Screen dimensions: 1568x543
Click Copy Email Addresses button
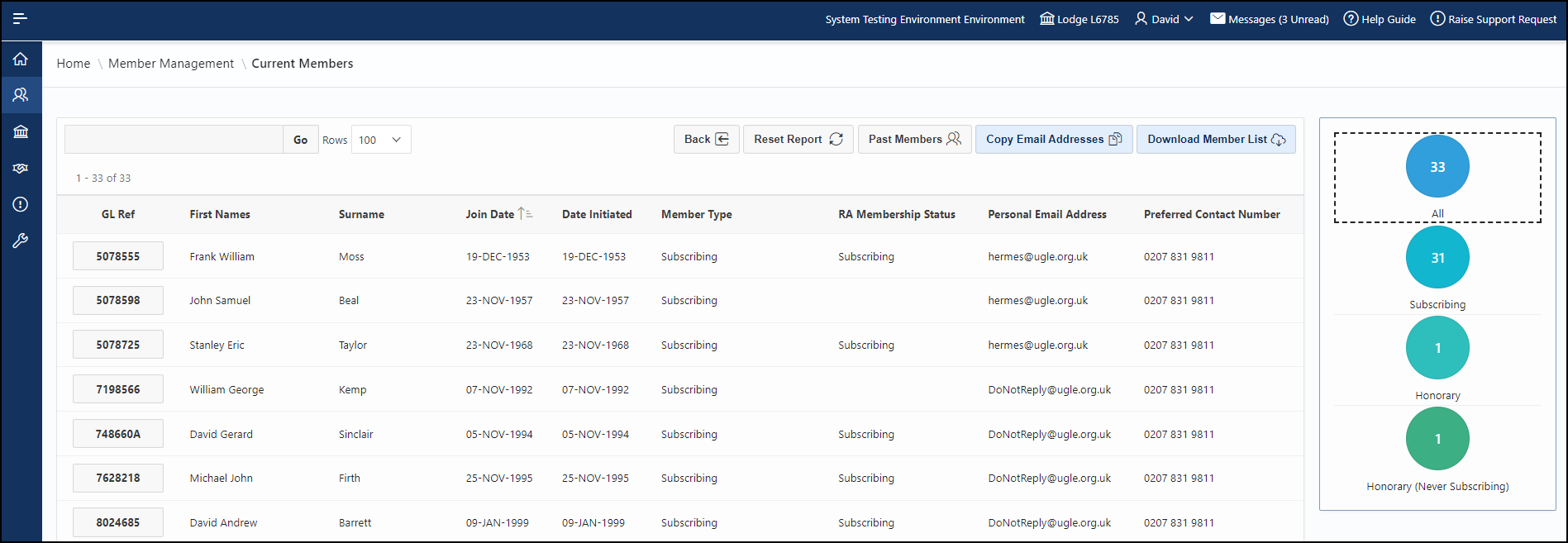pyautogui.click(x=1053, y=139)
